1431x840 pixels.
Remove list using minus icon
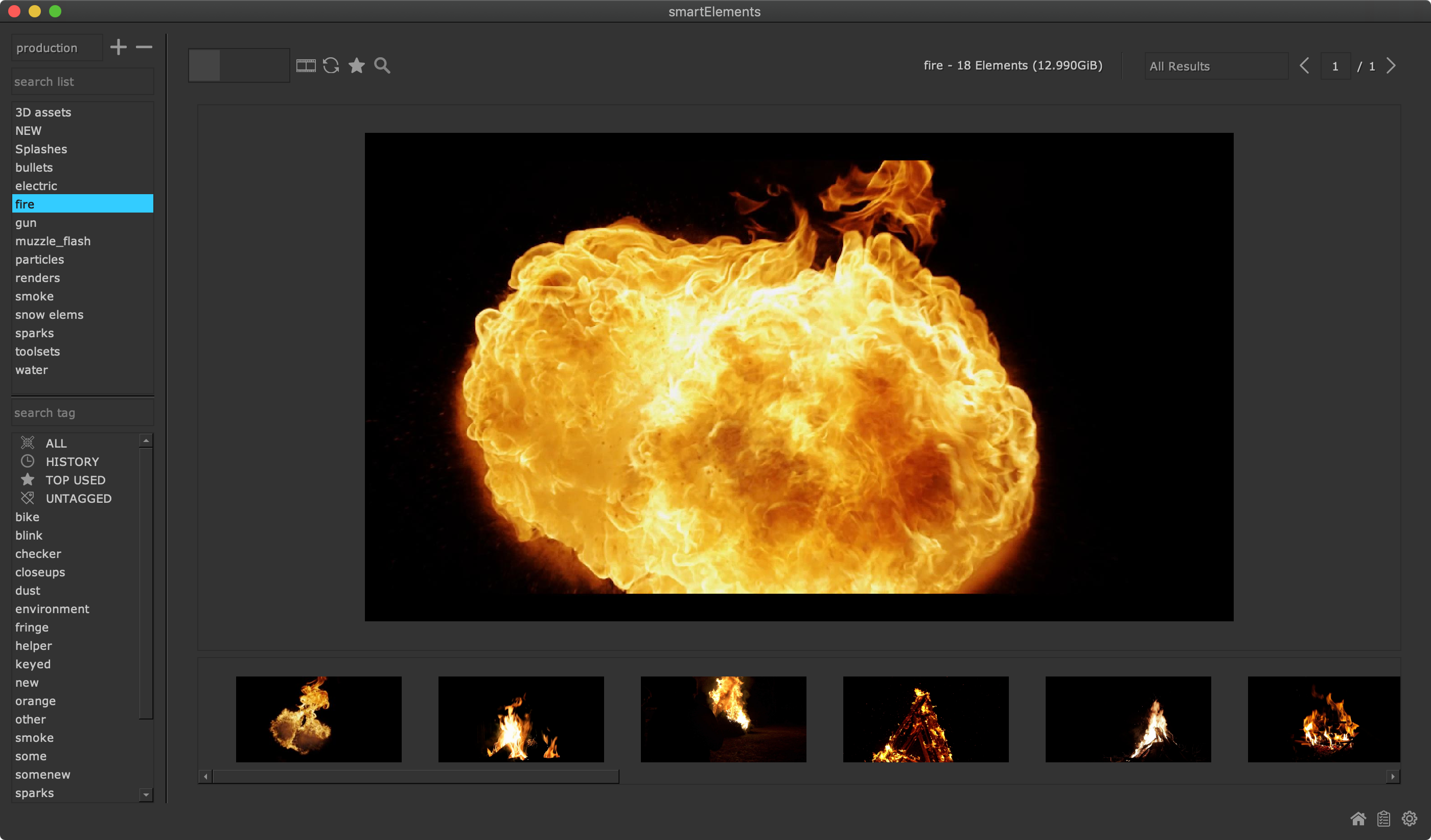pyautogui.click(x=144, y=47)
